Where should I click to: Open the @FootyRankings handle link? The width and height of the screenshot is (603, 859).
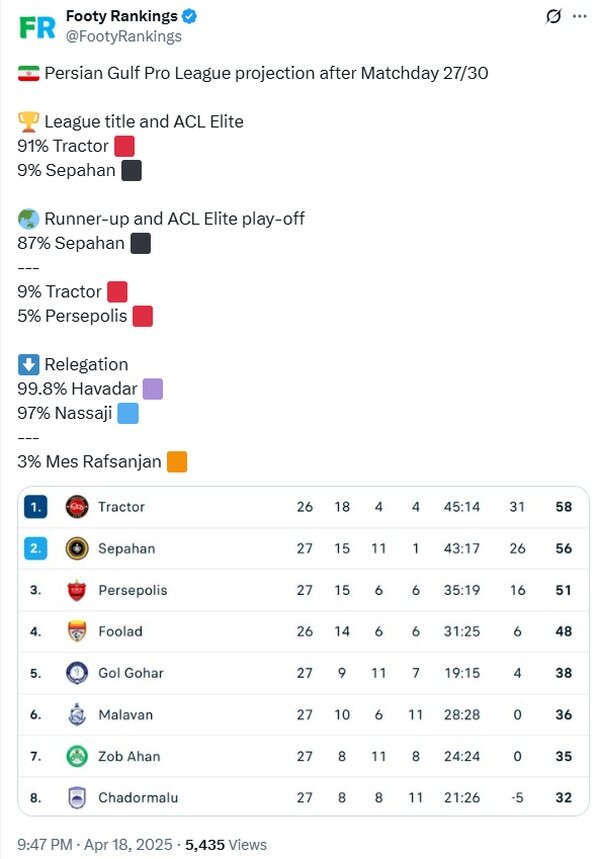[123, 36]
